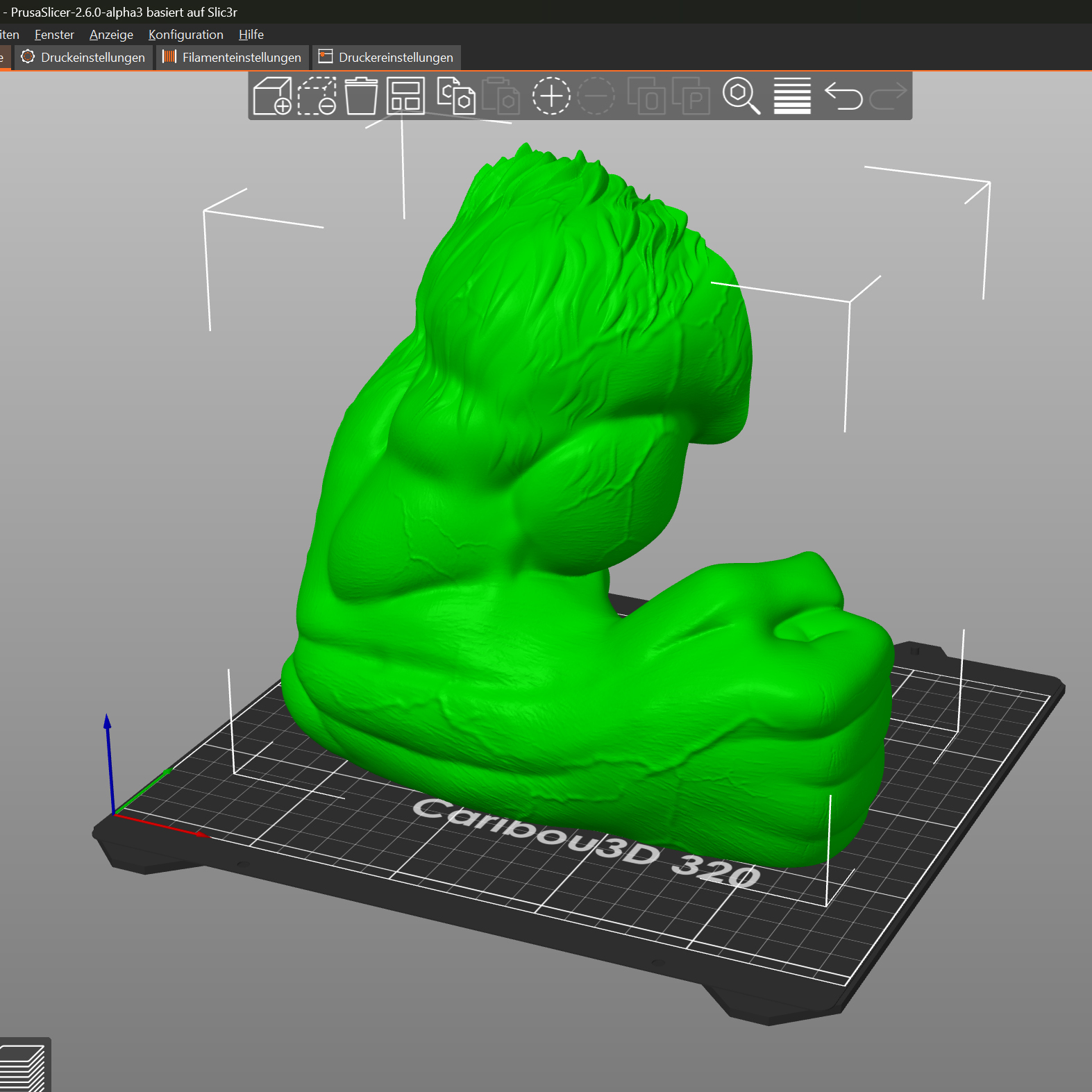Click the Paste icon in toolbar
The width and height of the screenshot is (1092, 1092).
click(501, 96)
